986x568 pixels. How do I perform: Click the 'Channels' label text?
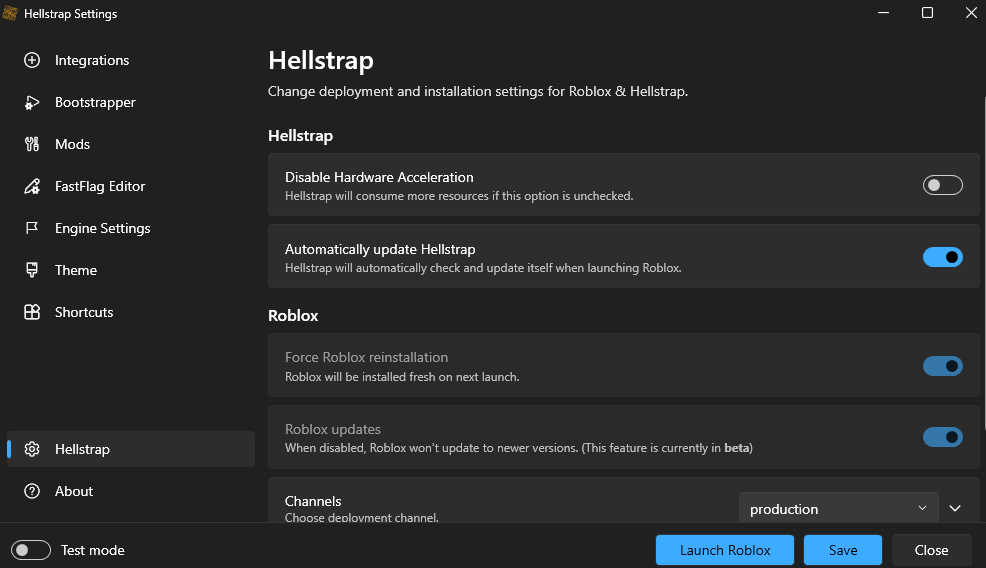tap(313, 501)
